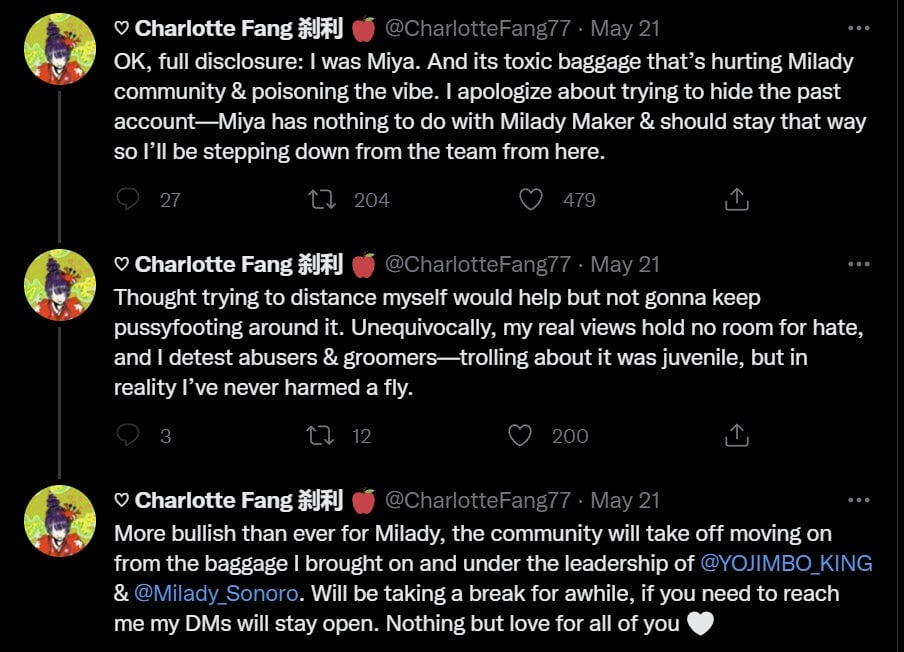904x652 pixels.
Task: Open the third tweet's May 21 timestamp
Action: (625, 500)
